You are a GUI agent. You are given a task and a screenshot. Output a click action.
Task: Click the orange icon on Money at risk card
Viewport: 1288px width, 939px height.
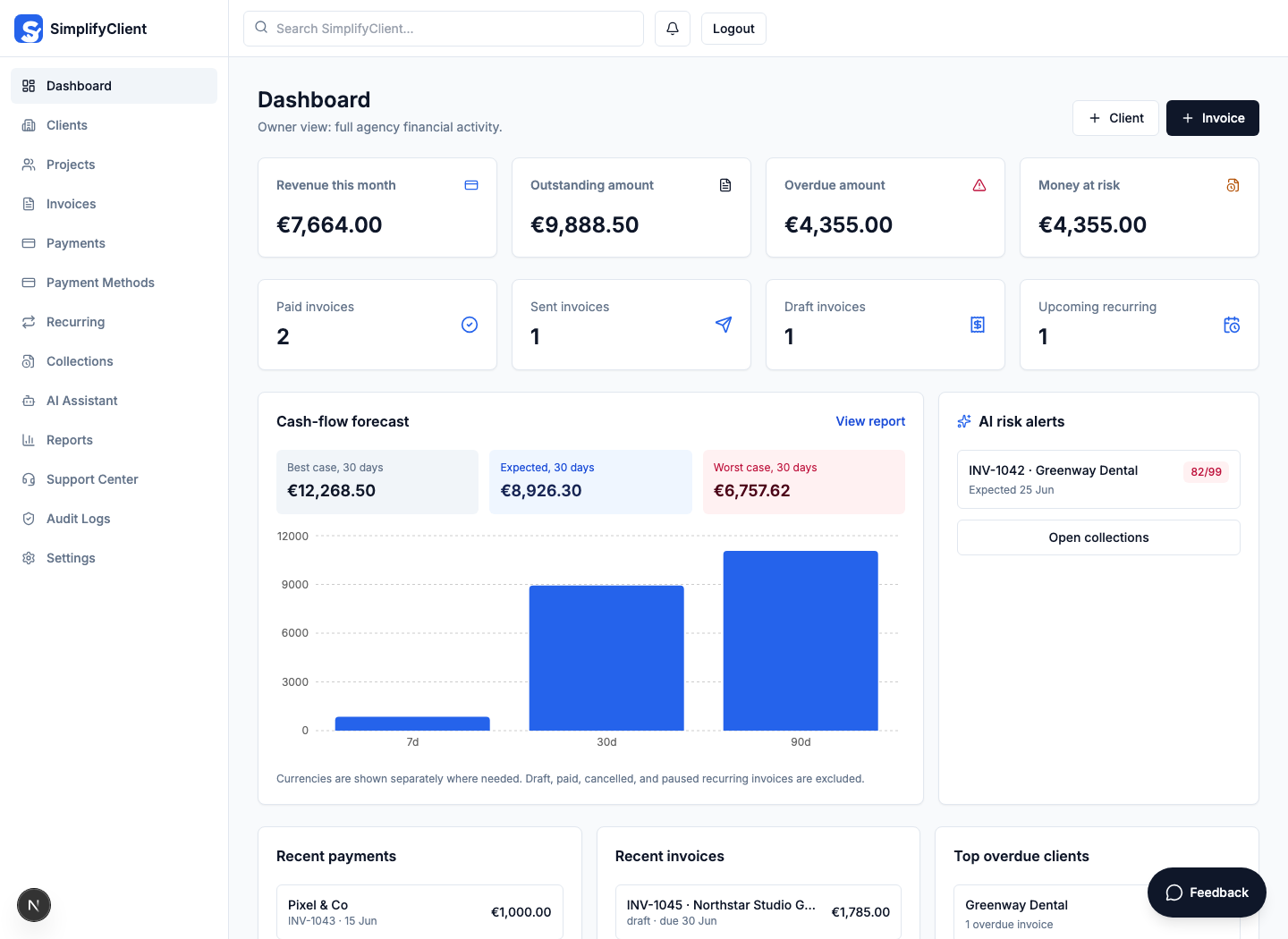point(1233,185)
